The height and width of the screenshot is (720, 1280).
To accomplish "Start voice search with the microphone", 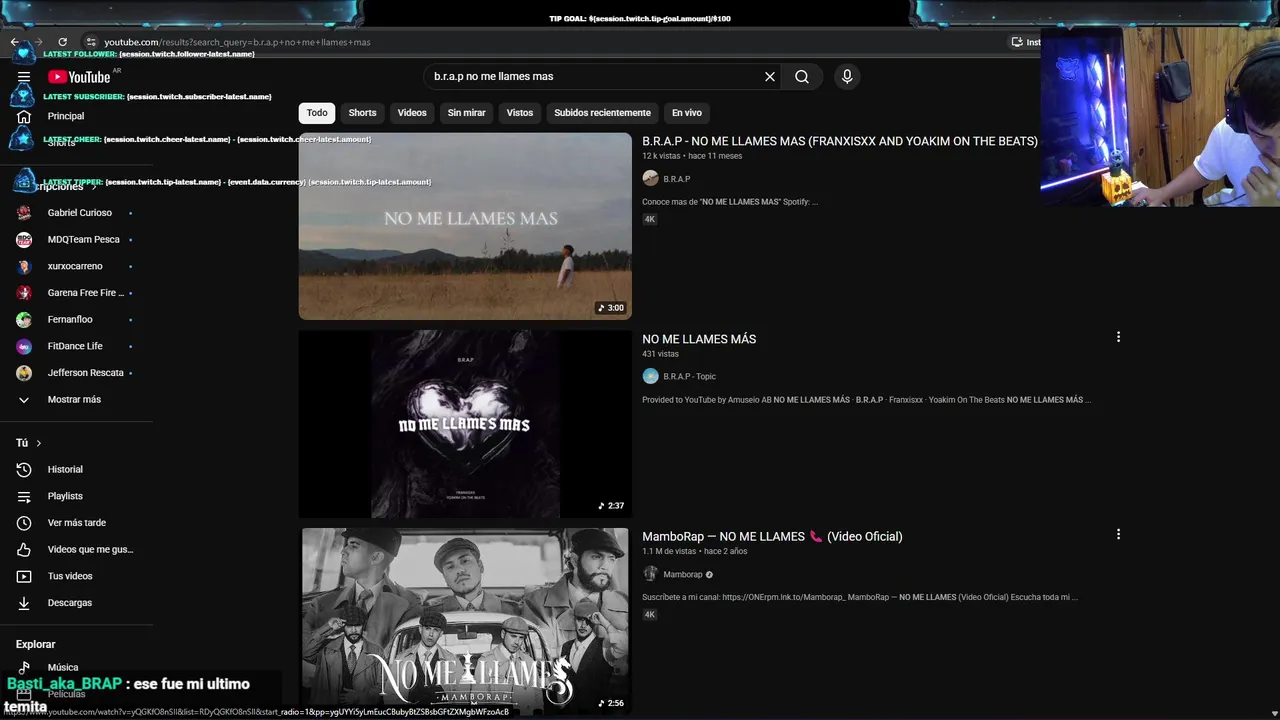I will point(847,77).
